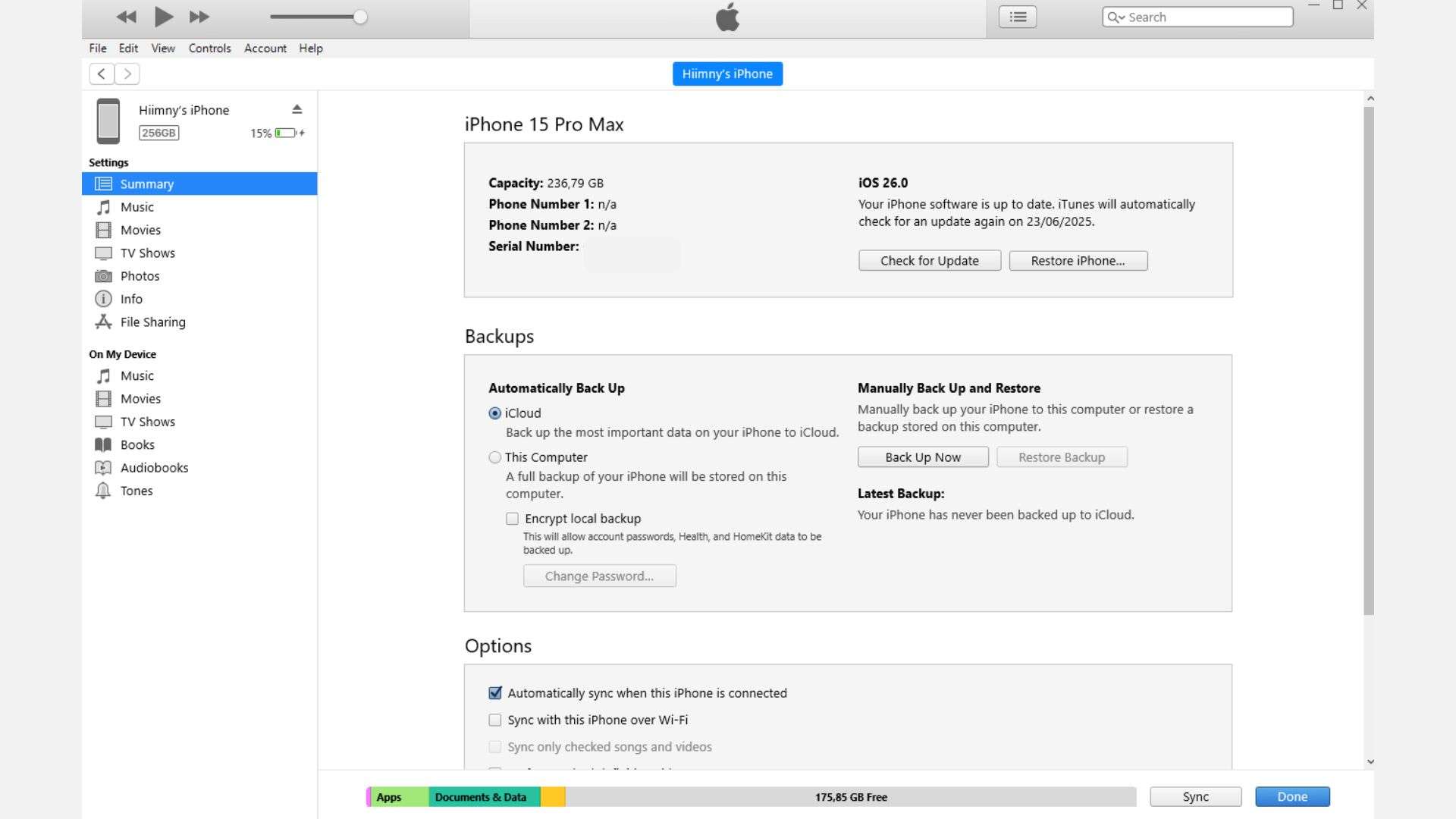The image size is (1456, 819).
Task: Adjust the volume slider knob
Action: (360, 17)
